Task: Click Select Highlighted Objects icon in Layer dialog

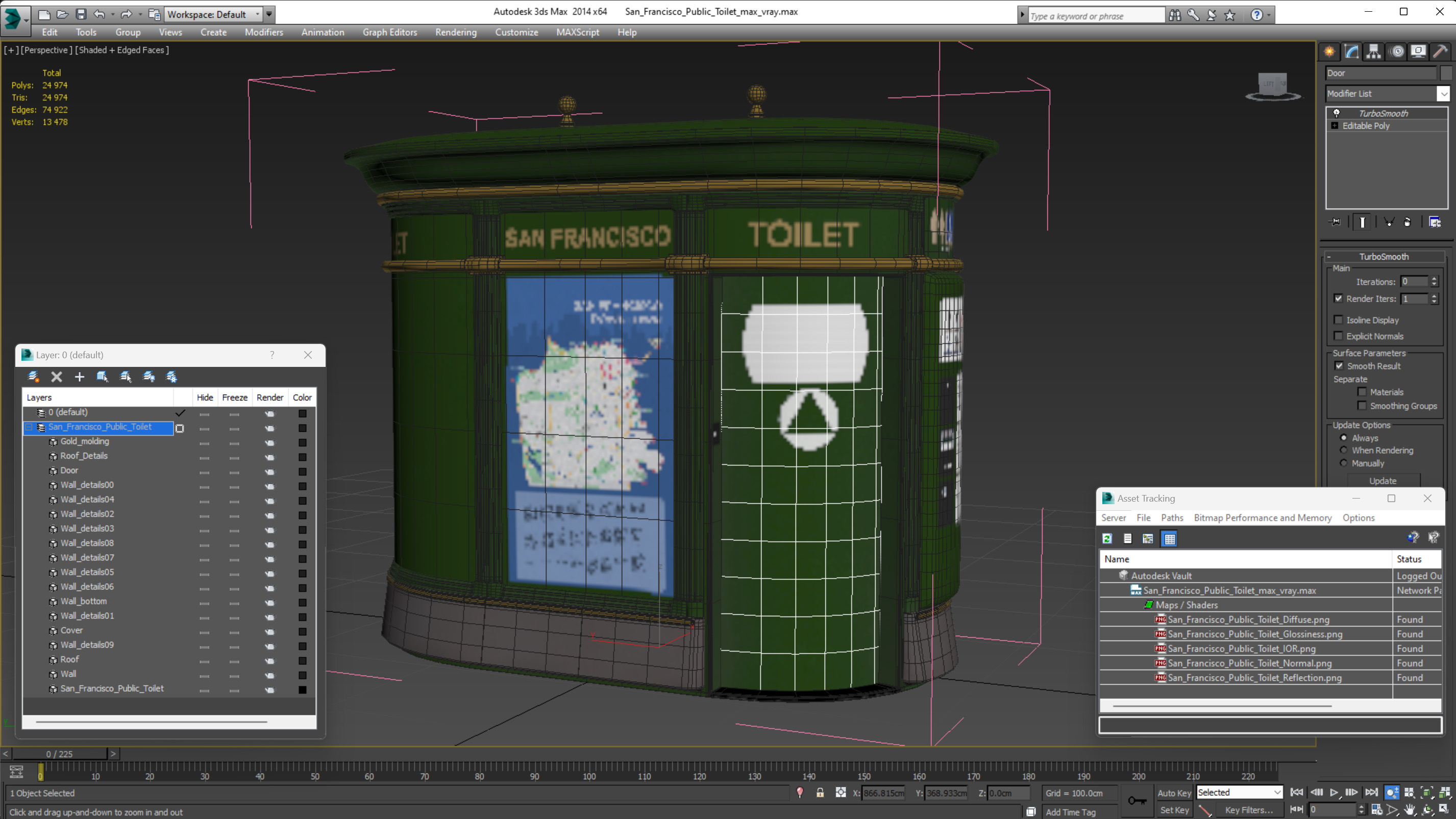Action: coord(102,377)
